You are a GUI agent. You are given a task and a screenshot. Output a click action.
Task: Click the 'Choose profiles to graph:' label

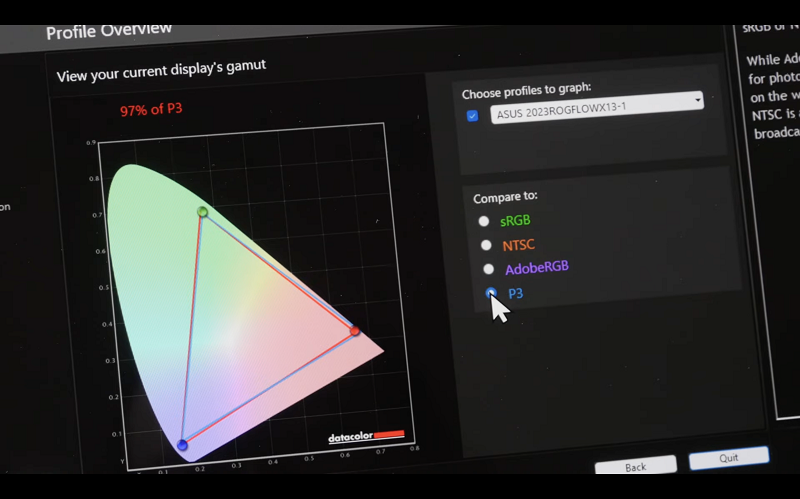527,90
